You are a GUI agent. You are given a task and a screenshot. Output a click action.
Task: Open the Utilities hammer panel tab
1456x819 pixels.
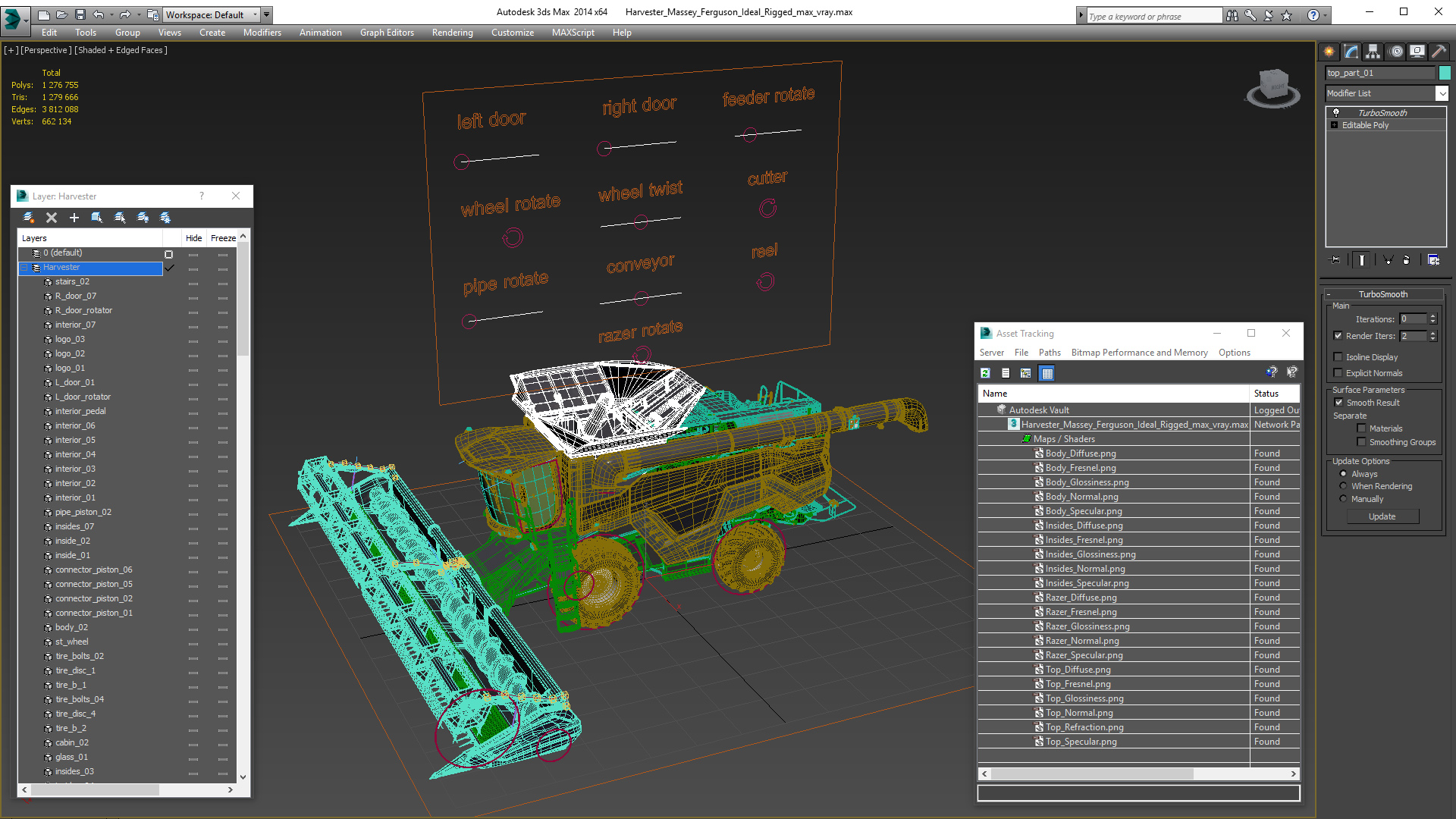(1439, 52)
